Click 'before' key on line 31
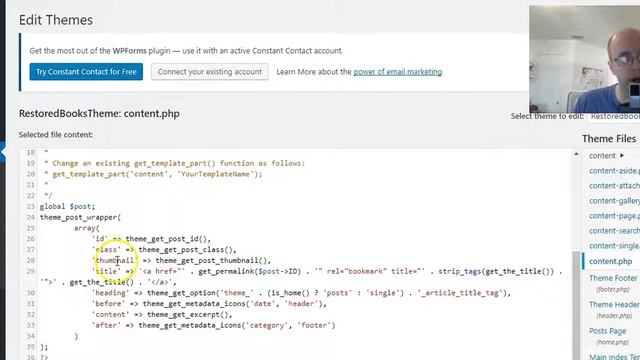The image size is (640, 360). tap(108, 304)
